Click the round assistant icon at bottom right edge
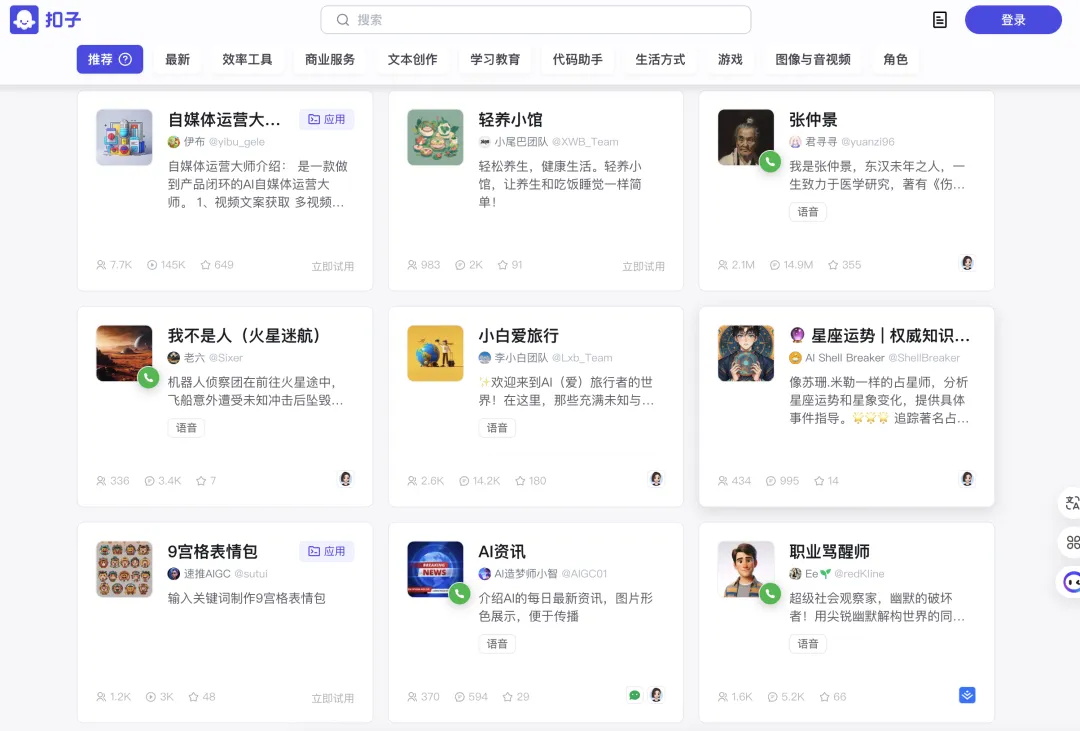The height and width of the screenshot is (731, 1080). pyautogui.click(x=1071, y=581)
